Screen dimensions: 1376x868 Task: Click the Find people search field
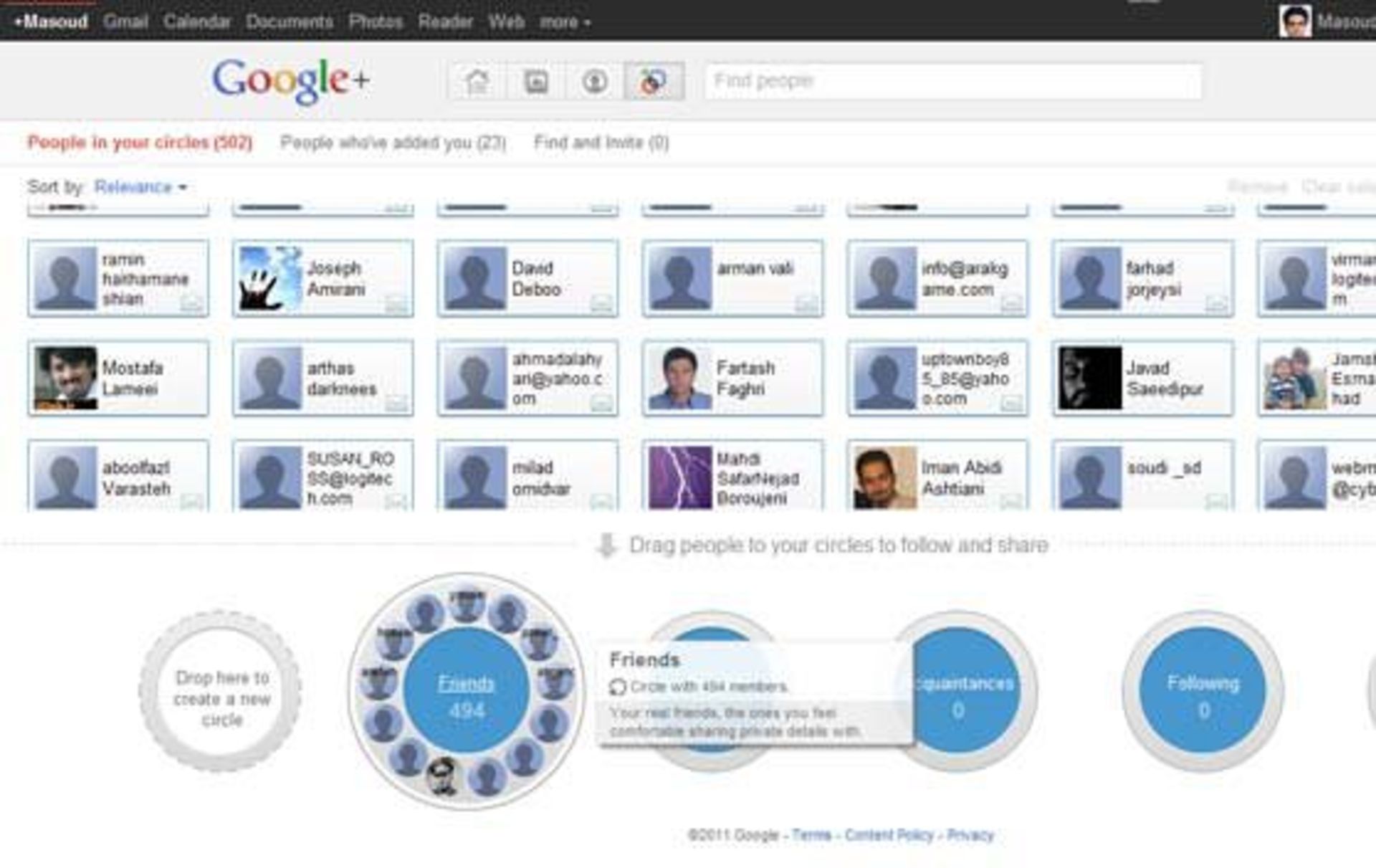(x=952, y=81)
